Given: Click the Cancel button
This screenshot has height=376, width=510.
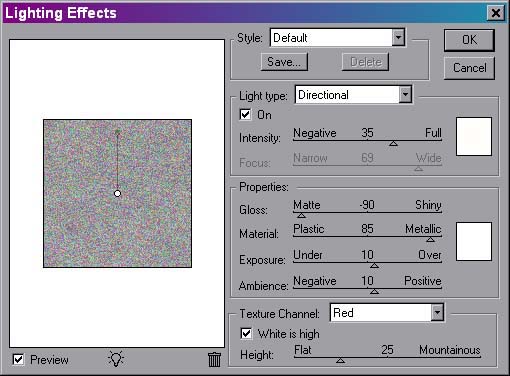Looking at the screenshot, I should pos(469,68).
